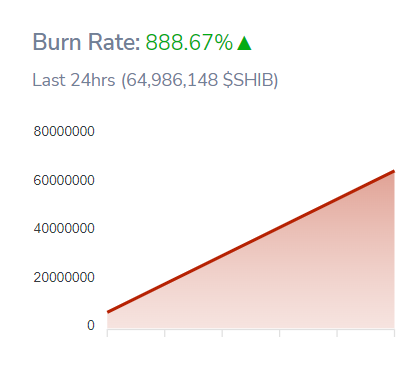Click the 80000000 y-axis label
This screenshot has height=381, width=416.
coord(64,131)
